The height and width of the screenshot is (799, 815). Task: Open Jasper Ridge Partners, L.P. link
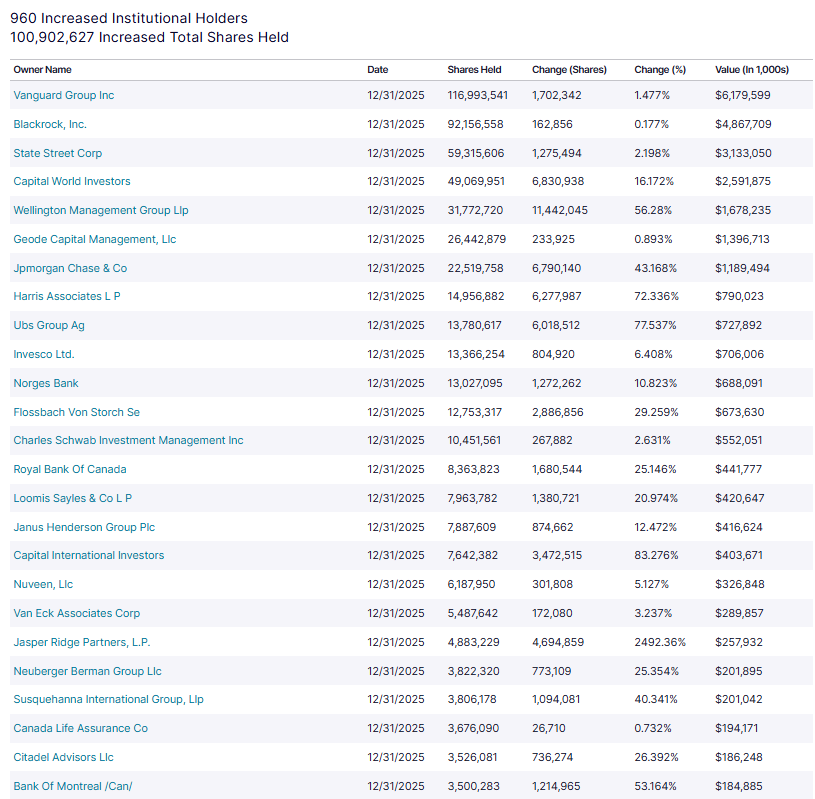(82, 643)
